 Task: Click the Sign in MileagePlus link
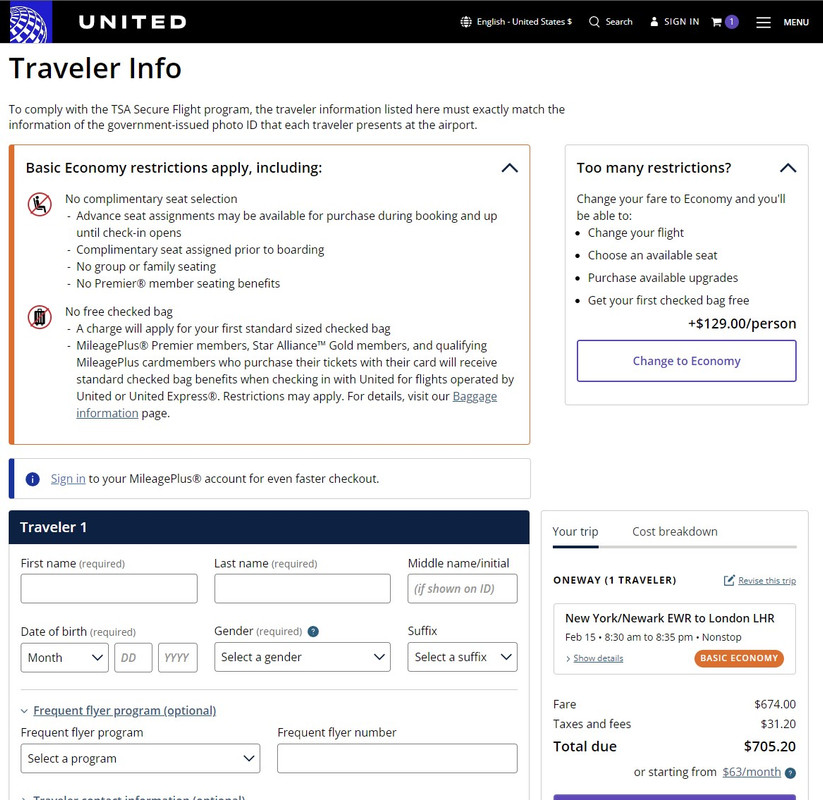(x=68, y=479)
